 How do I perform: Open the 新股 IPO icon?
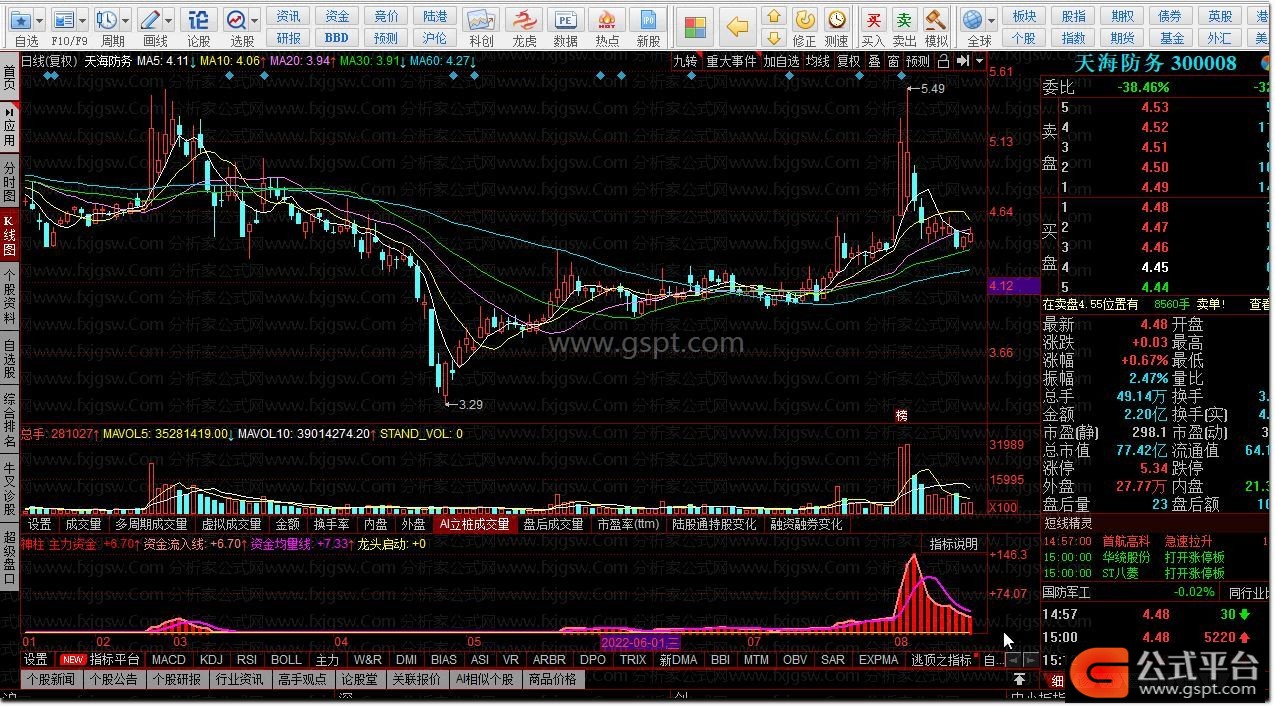(648, 21)
